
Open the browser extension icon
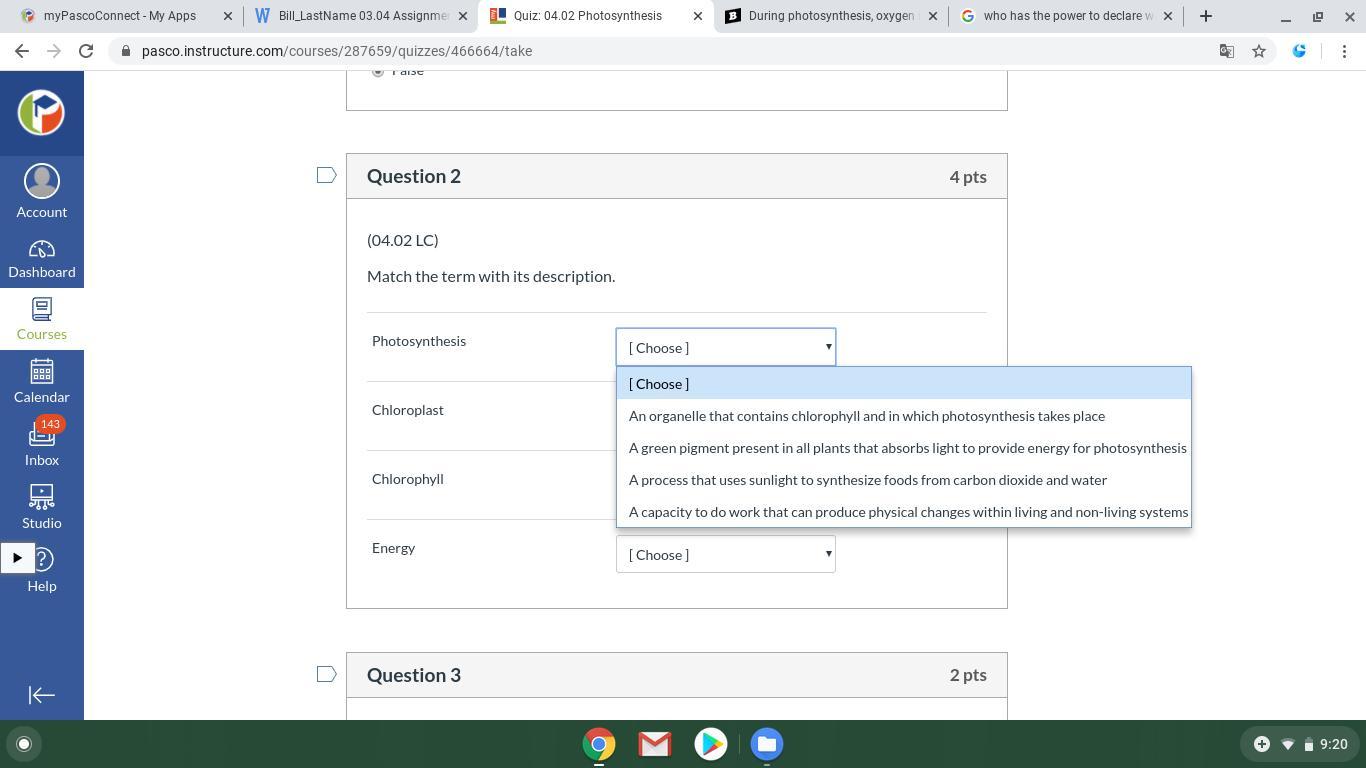1299,51
